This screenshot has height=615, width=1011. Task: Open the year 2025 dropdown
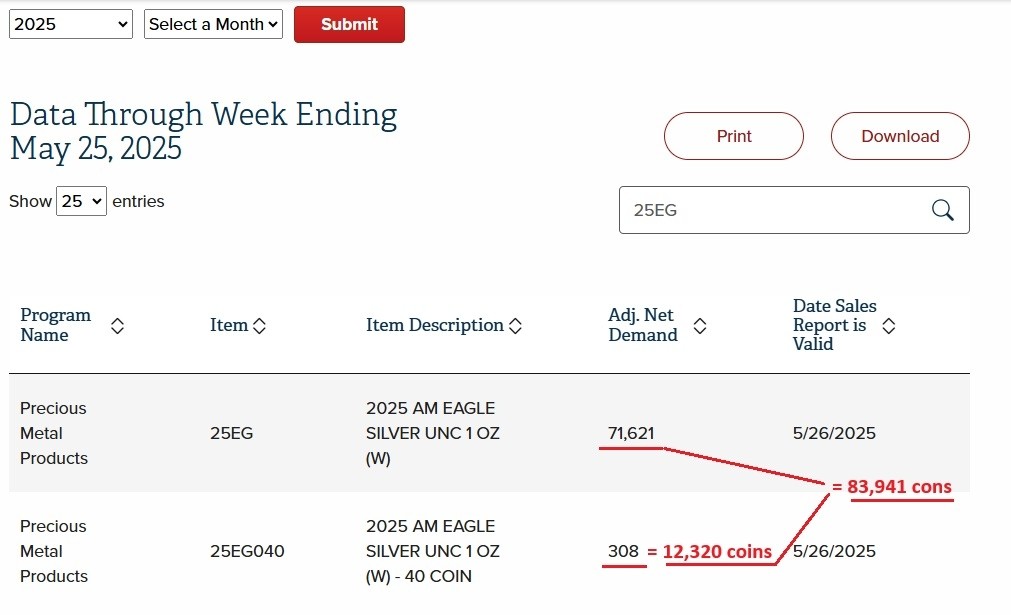[x=71, y=24]
